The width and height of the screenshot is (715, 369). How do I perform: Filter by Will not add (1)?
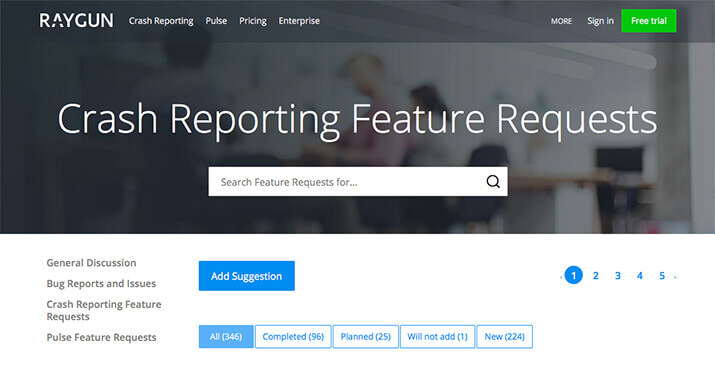pyautogui.click(x=437, y=337)
